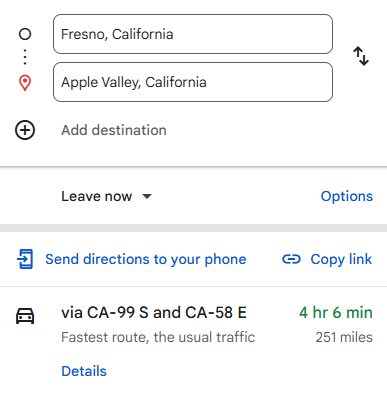The width and height of the screenshot is (387, 393).
Task: Select the car driving route icon
Action: coord(25,316)
